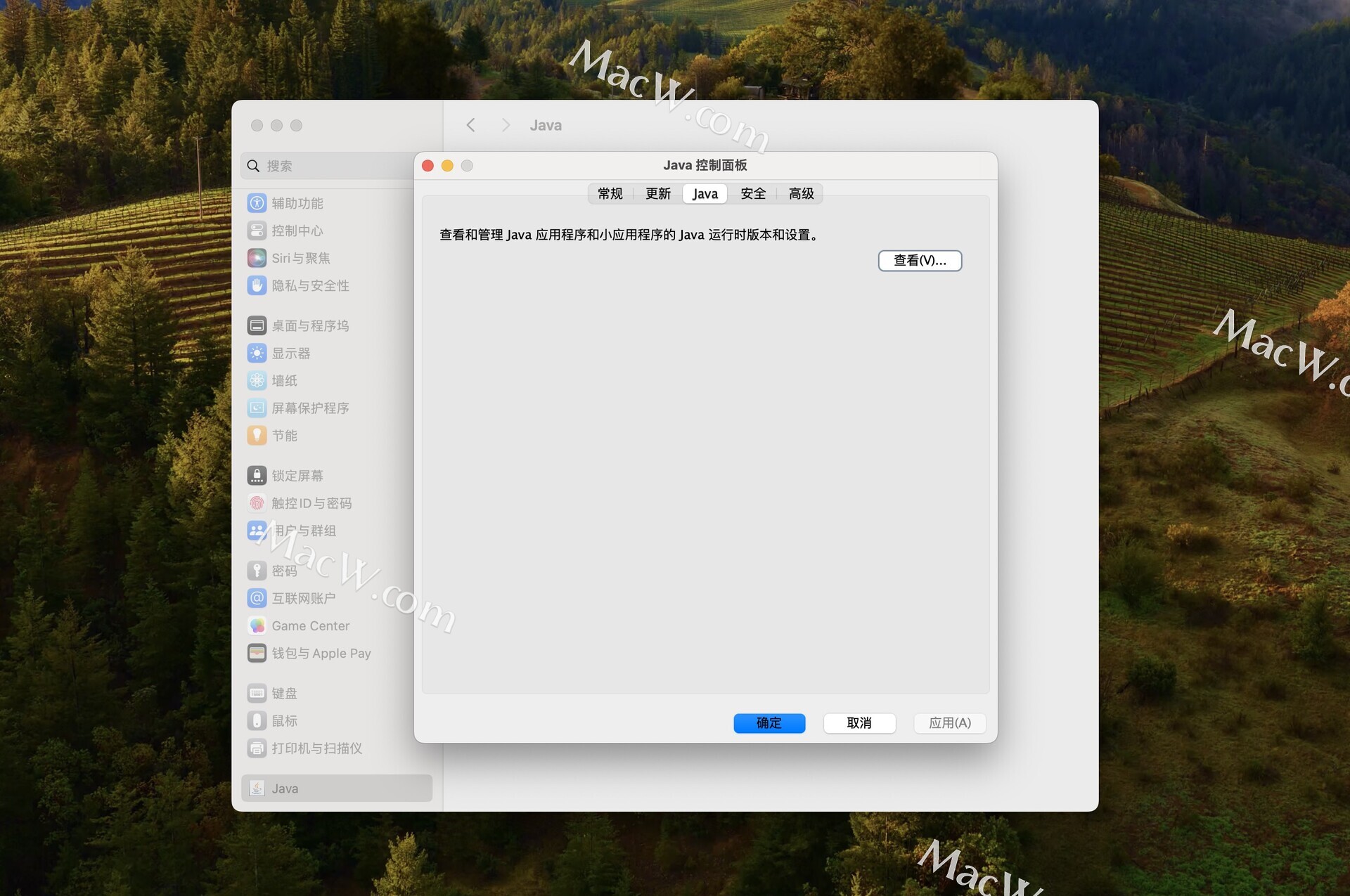Select the Printers & Scanners (打印机与扫描仪) icon
This screenshot has width=1350, height=896.
tap(257, 748)
